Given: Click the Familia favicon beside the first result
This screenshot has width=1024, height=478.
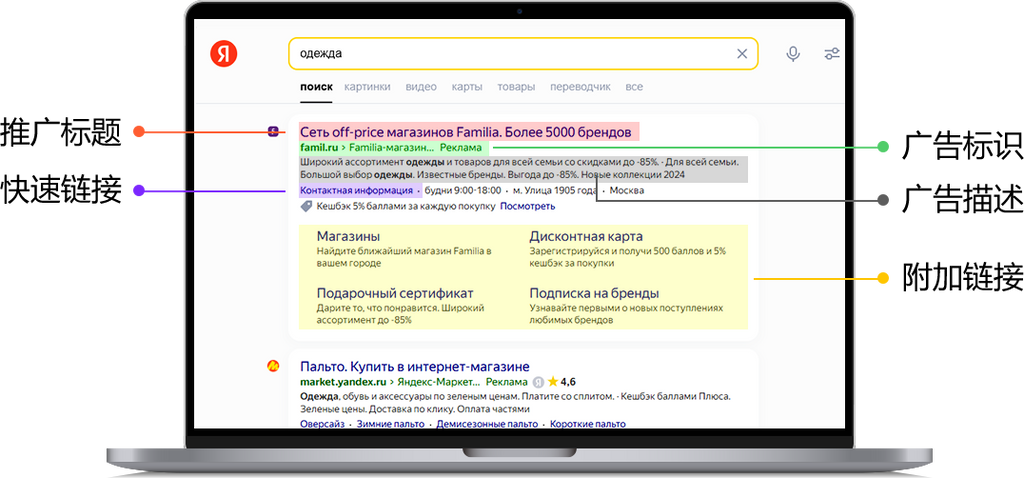Looking at the screenshot, I should pyautogui.click(x=272, y=132).
